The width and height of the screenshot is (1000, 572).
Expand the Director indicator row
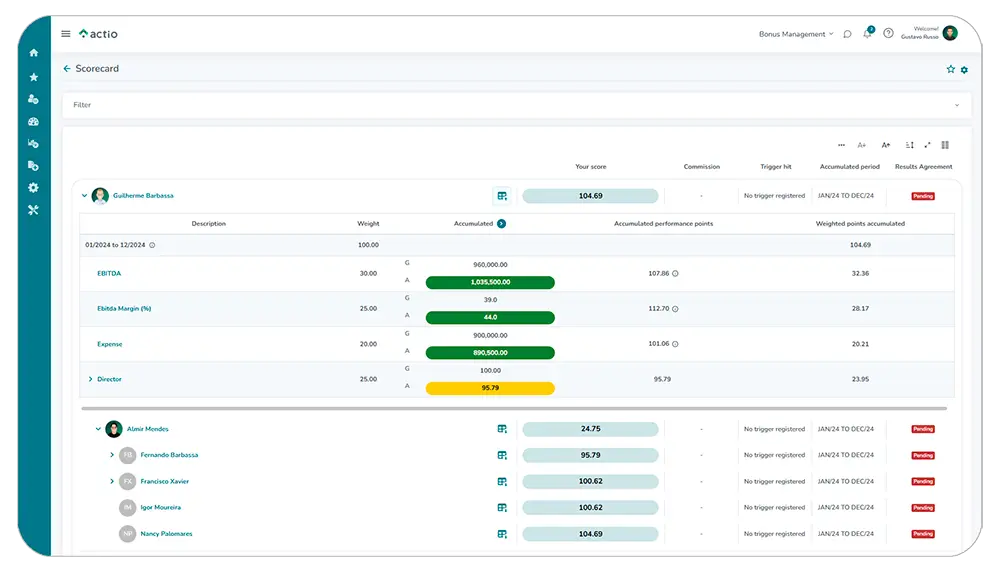pyautogui.click(x=90, y=380)
